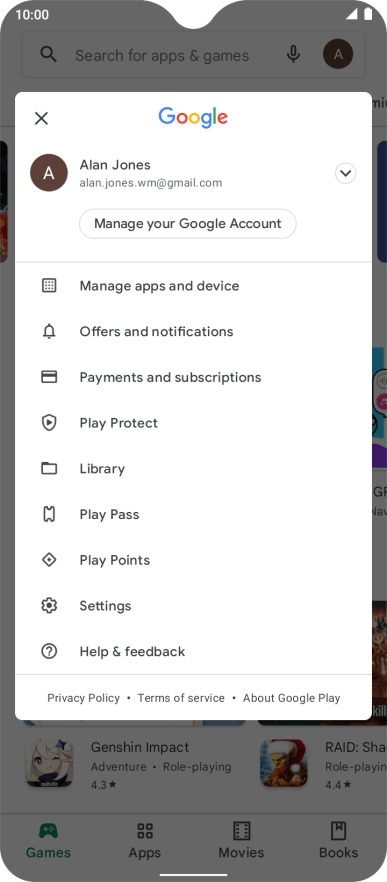The height and width of the screenshot is (882, 387).
Task: Open the Terms of service link
Action: tap(181, 698)
